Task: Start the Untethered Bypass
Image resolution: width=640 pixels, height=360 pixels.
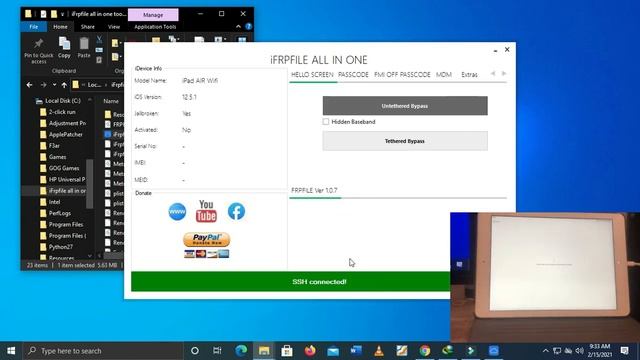Action: click(x=405, y=106)
